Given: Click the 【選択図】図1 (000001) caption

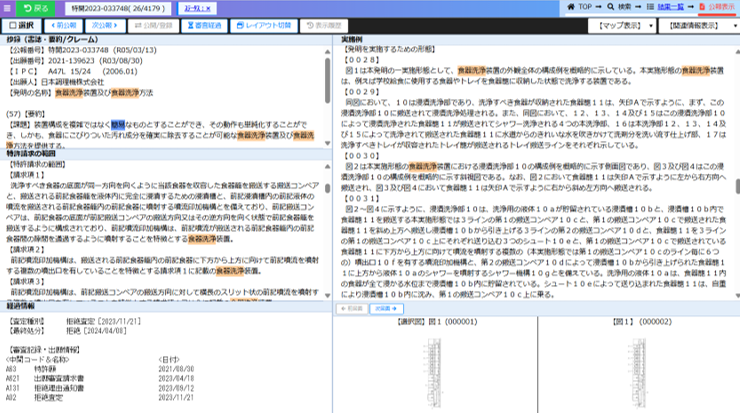Looking at the screenshot, I should pos(437,322).
